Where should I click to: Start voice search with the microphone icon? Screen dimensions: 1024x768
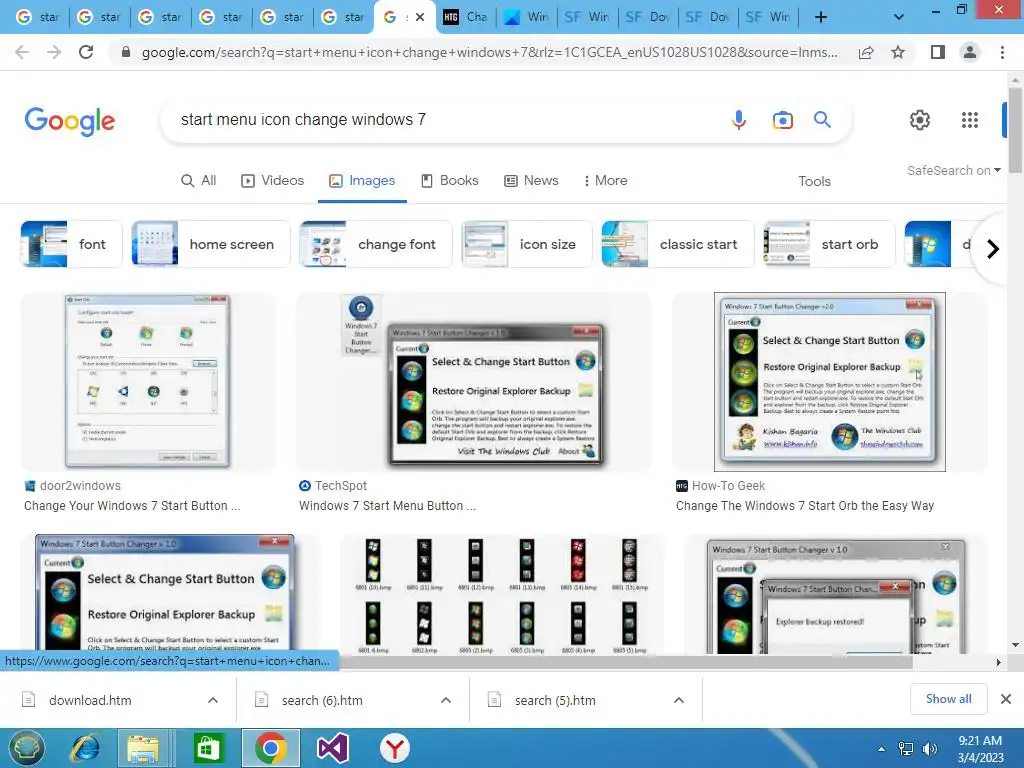(x=739, y=120)
